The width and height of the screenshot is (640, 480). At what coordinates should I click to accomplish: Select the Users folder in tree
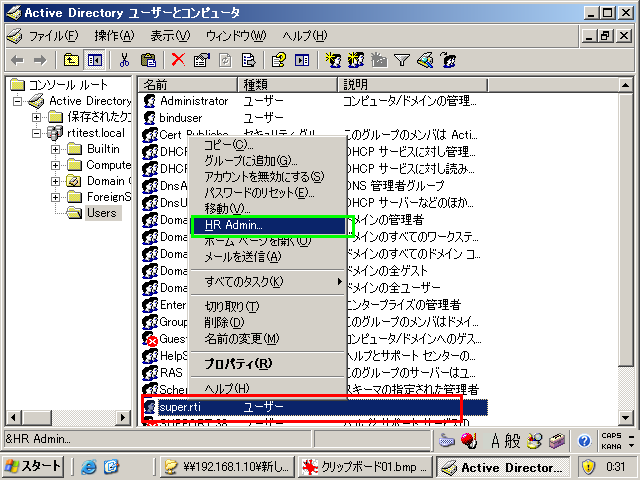click(x=102, y=213)
